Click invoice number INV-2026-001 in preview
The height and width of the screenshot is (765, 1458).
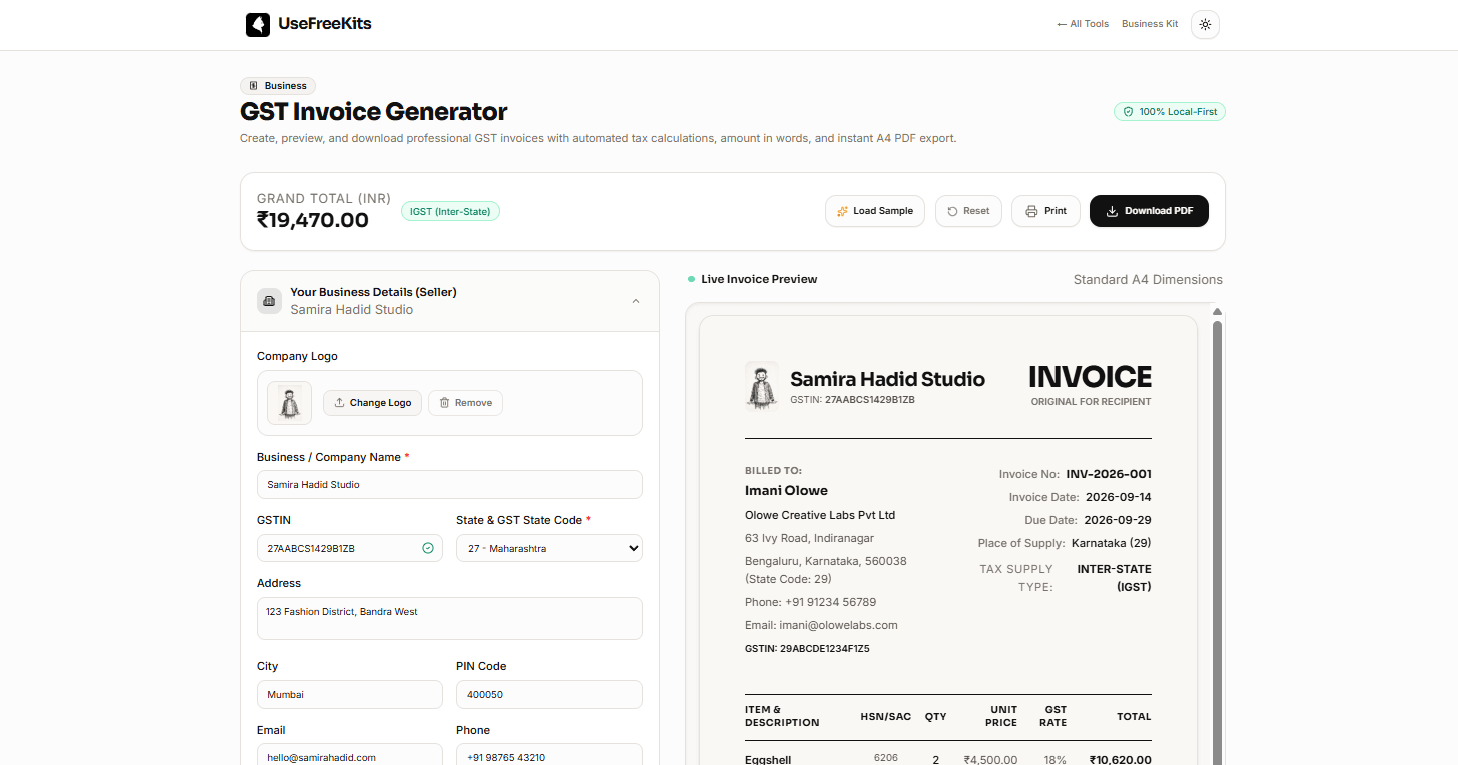(x=1109, y=474)
